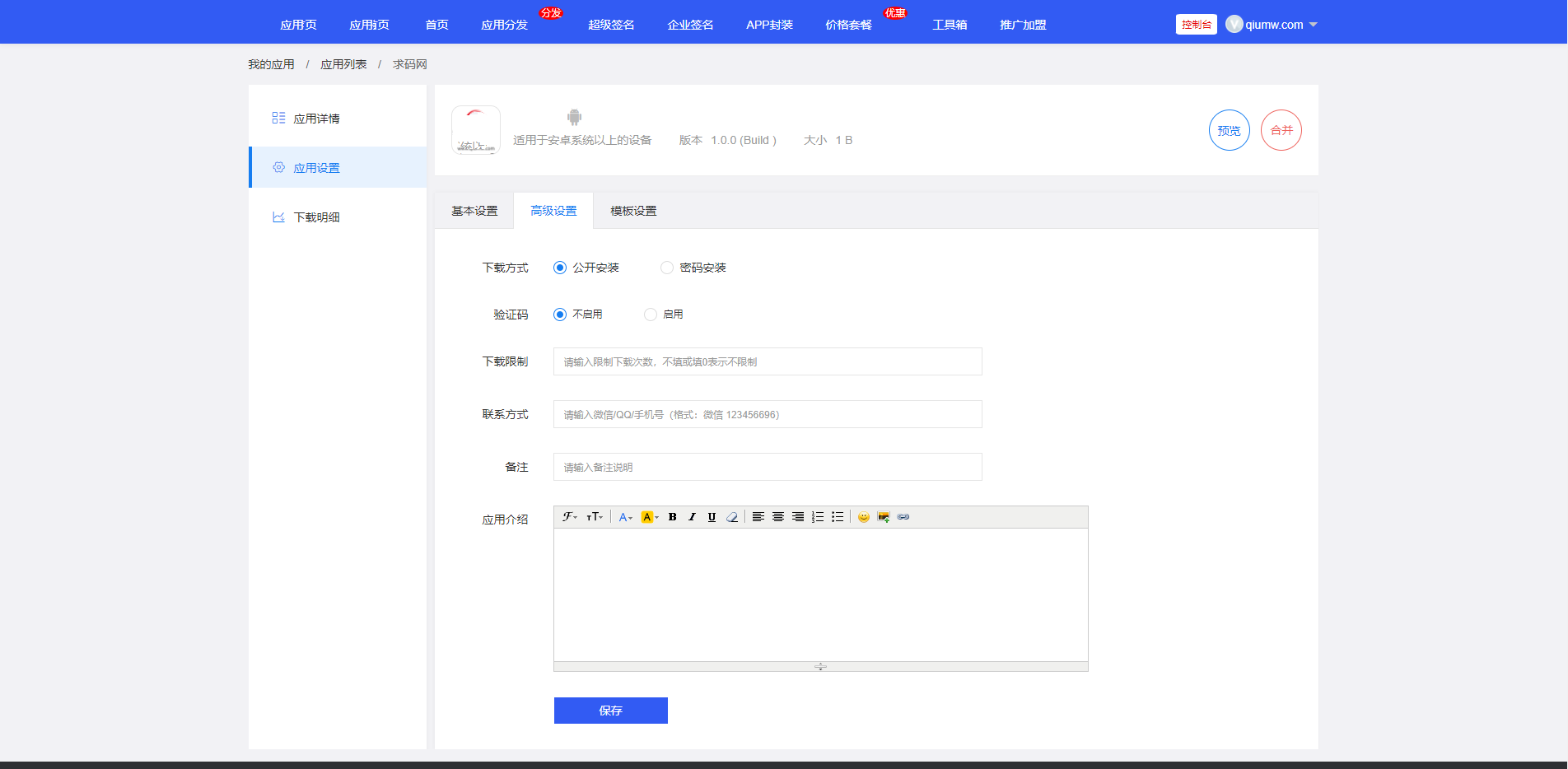This screenshot has width=1568, height=769.
Task: Apply italic formatting in the editor
Action: click(x=692, y=517)
